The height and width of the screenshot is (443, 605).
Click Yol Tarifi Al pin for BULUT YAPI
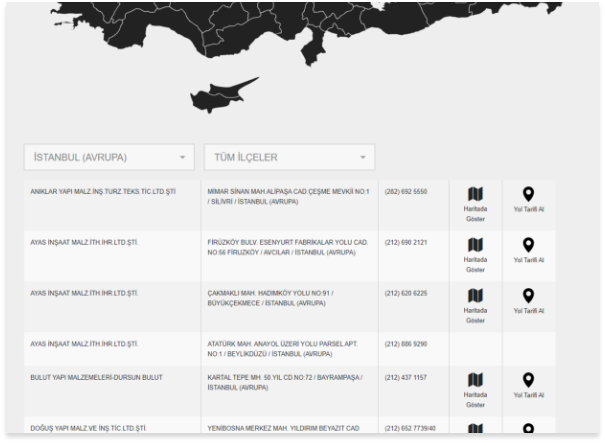[x=529, y=382]
